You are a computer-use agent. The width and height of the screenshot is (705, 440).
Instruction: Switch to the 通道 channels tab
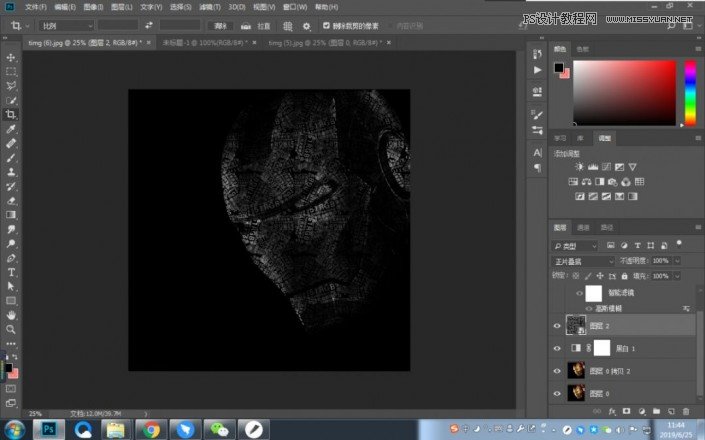coord(583,227)
